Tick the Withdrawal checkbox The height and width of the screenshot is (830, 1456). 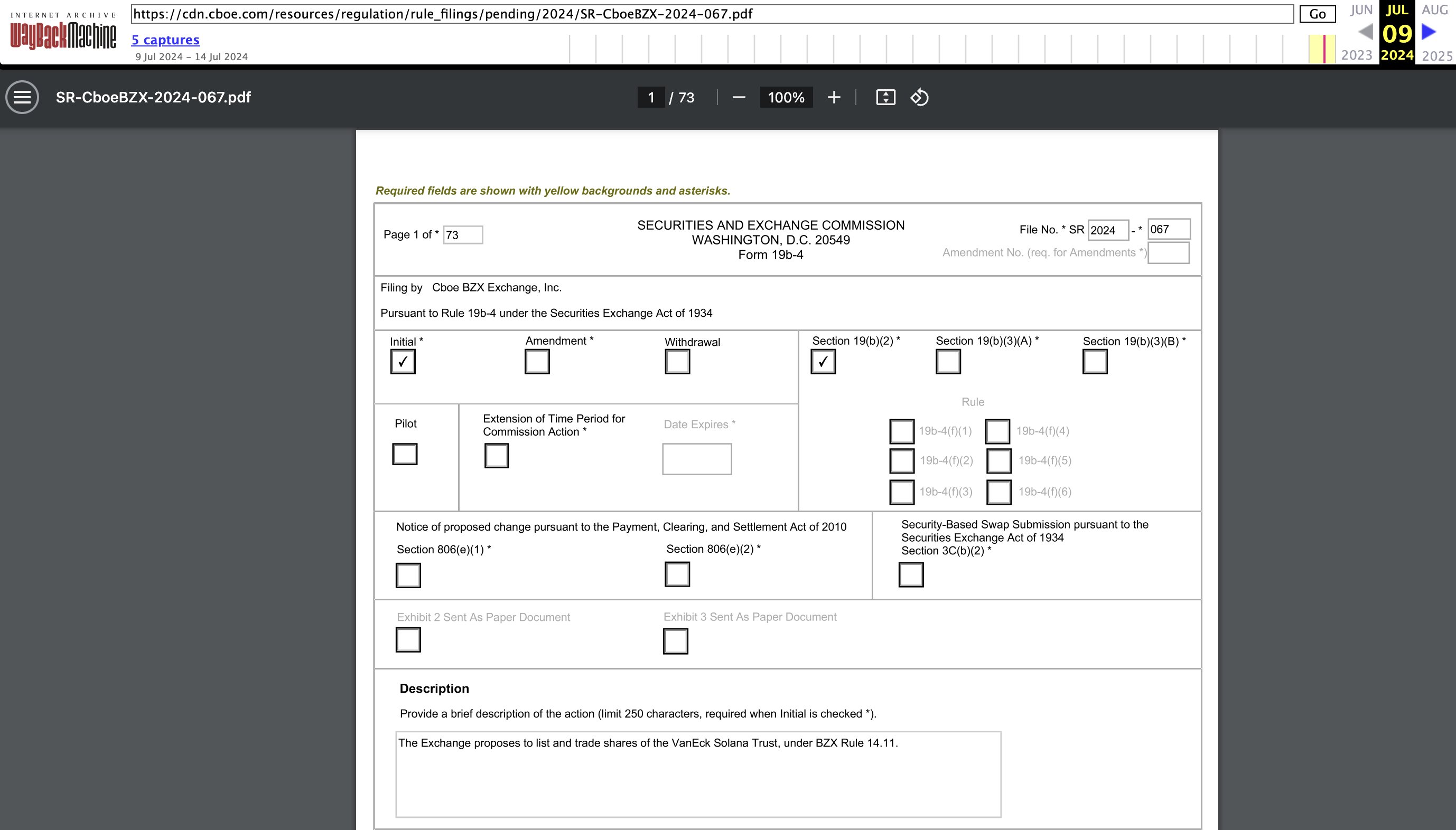point(677,362)
